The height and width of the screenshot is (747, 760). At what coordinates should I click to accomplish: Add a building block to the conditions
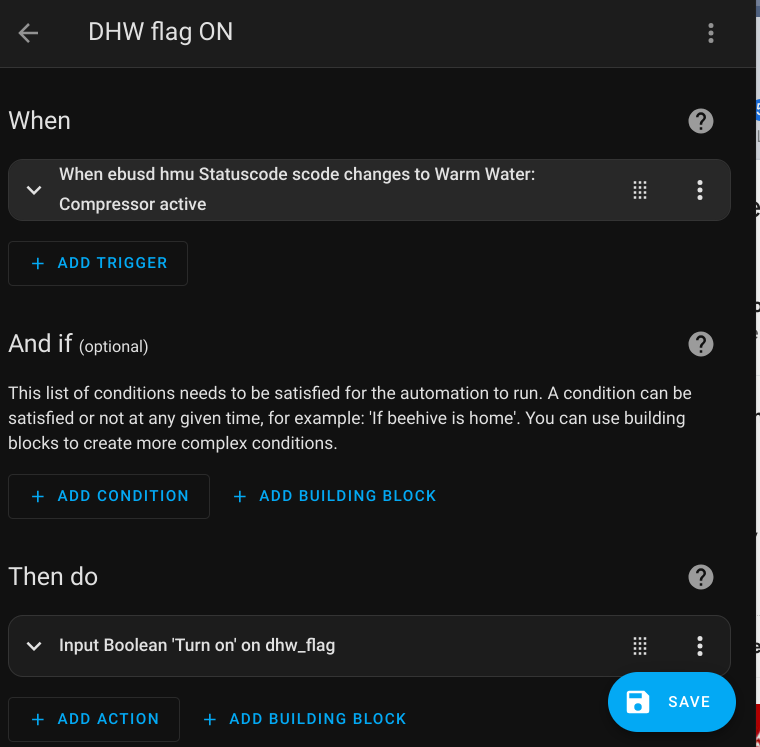click(x=335, y=496)
